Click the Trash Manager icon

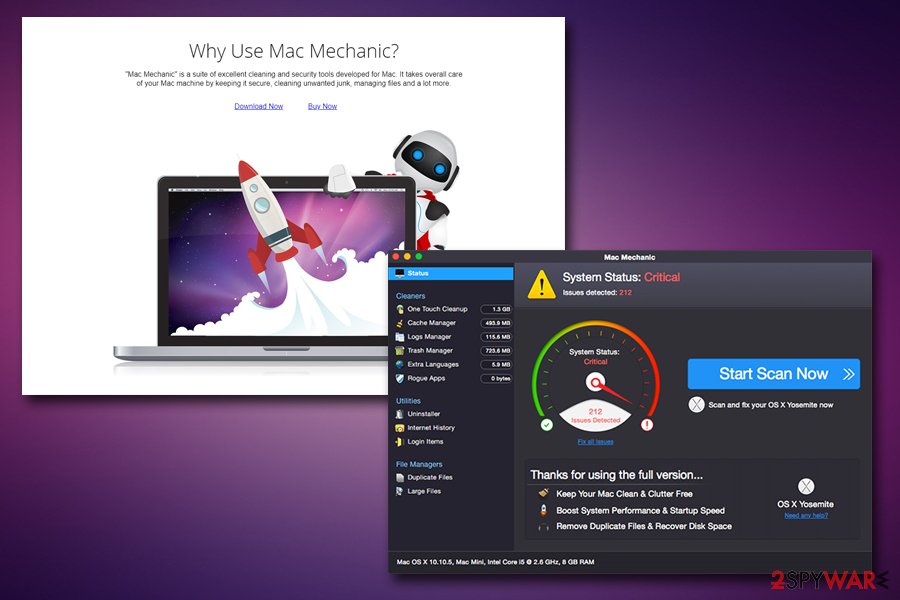399,350
